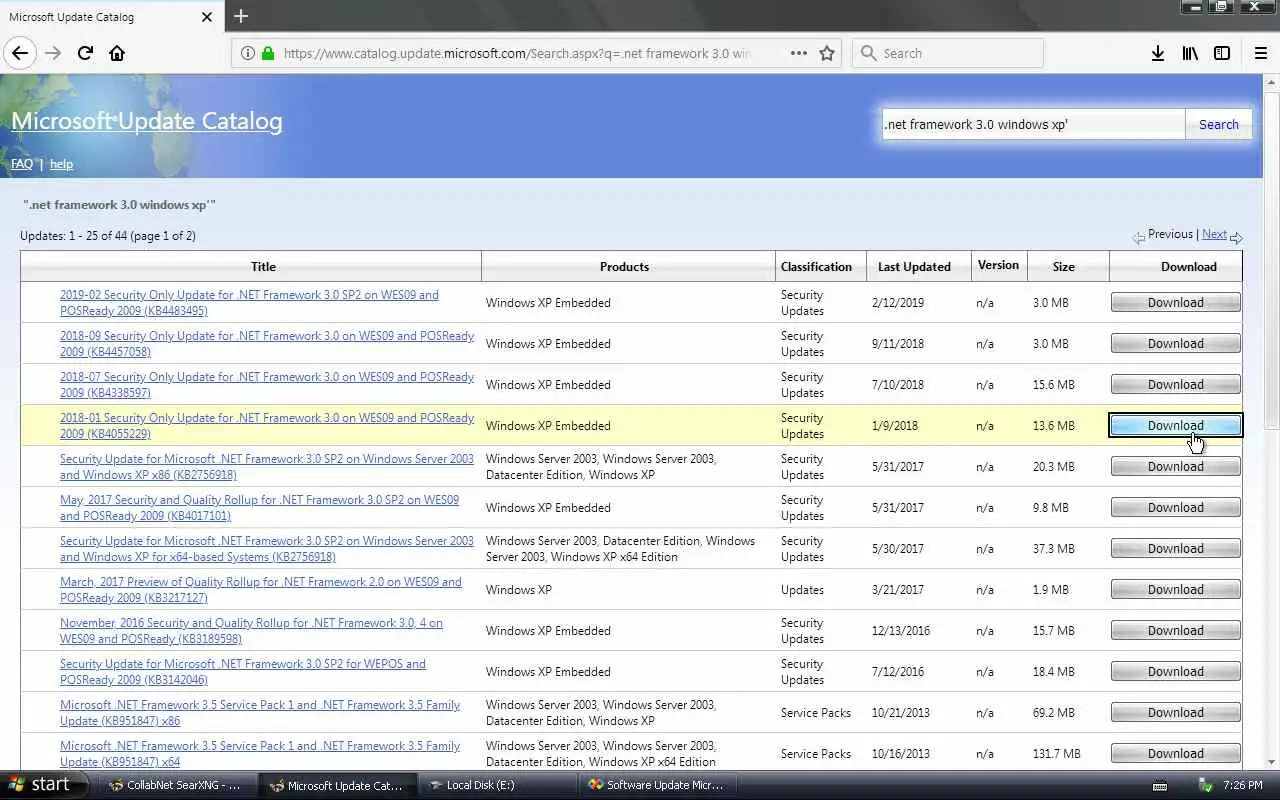Open the KB4457058 update link
Image resolution: width=1280 pixels, height=800 pixels.
(267, 344)
